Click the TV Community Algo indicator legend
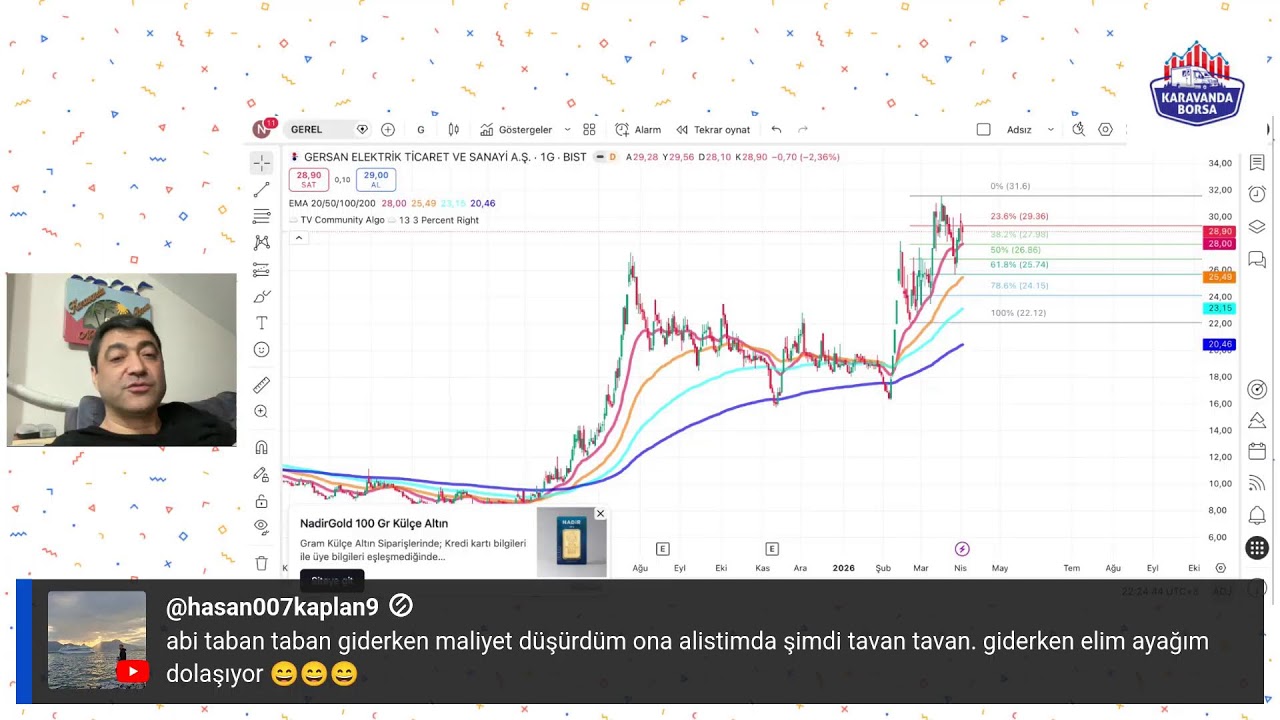The width and height of the screenshot is (1280, 720). (x=342, y=220)
